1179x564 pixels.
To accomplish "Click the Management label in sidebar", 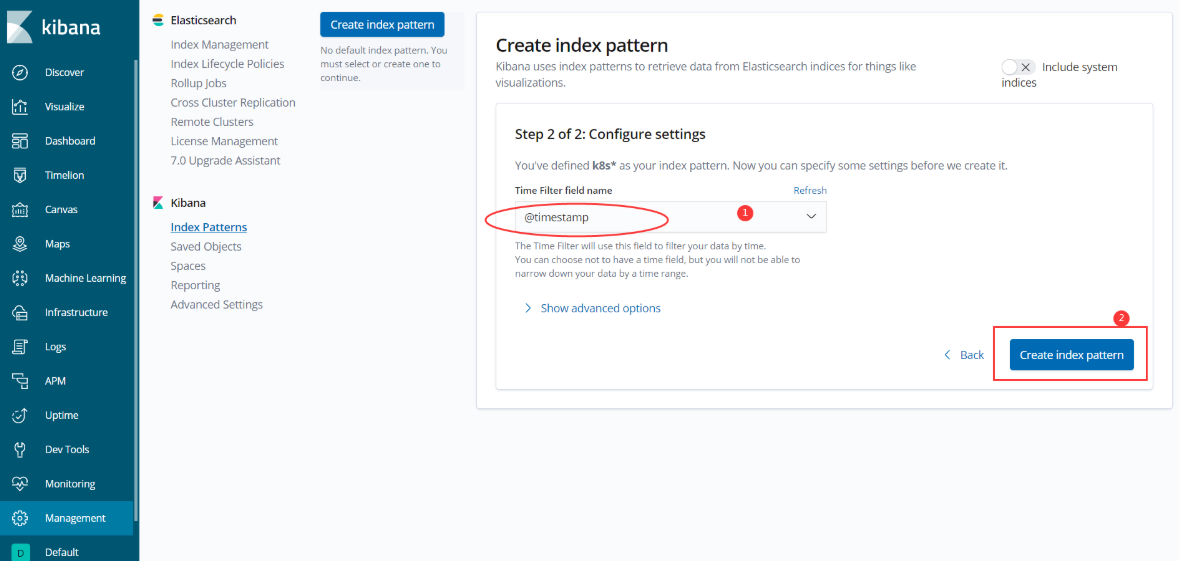I will 75,518.
